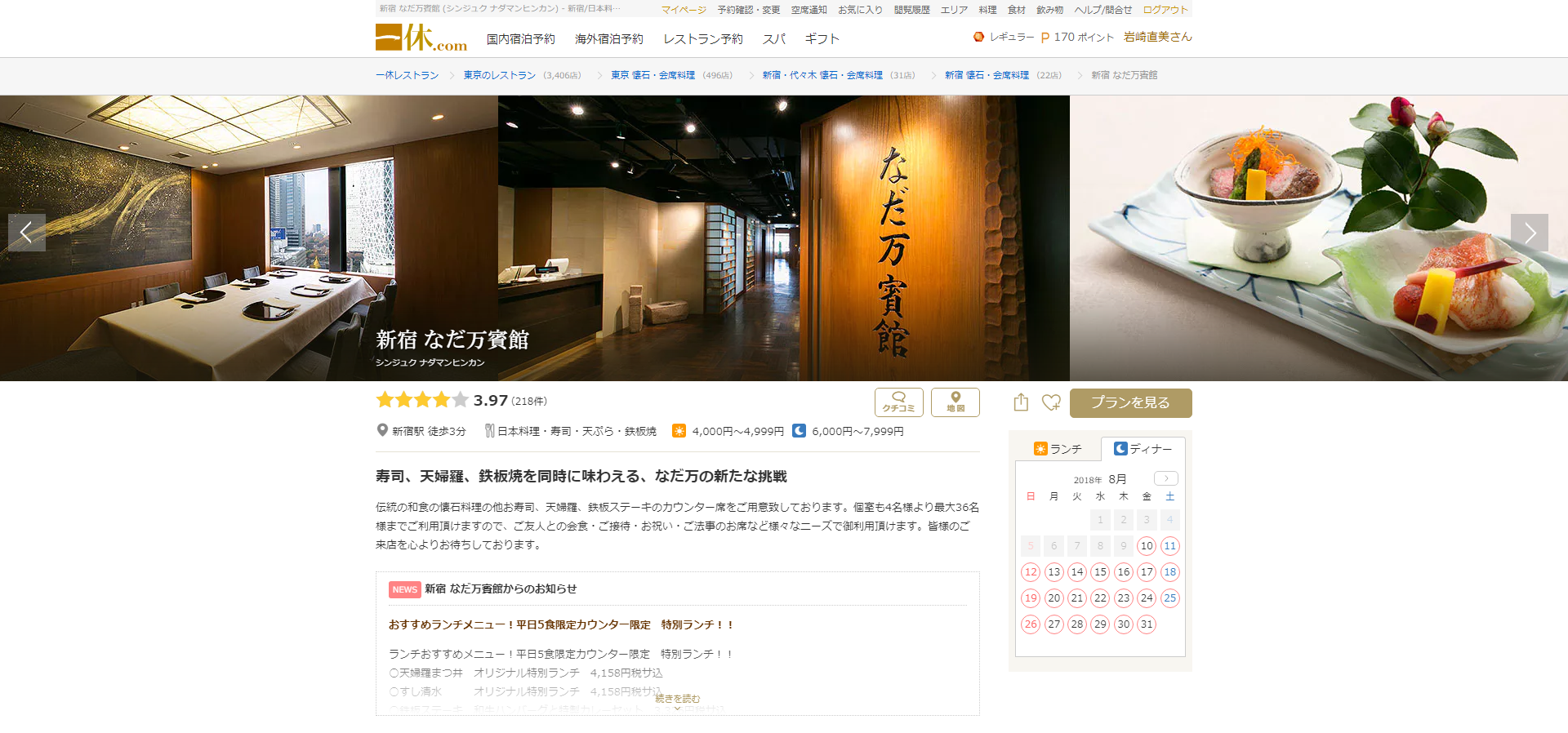The height and width of the screenshot is (733, 1568).
Task: Click user name 岩崎直美さん
Action: coord(1158,37)
